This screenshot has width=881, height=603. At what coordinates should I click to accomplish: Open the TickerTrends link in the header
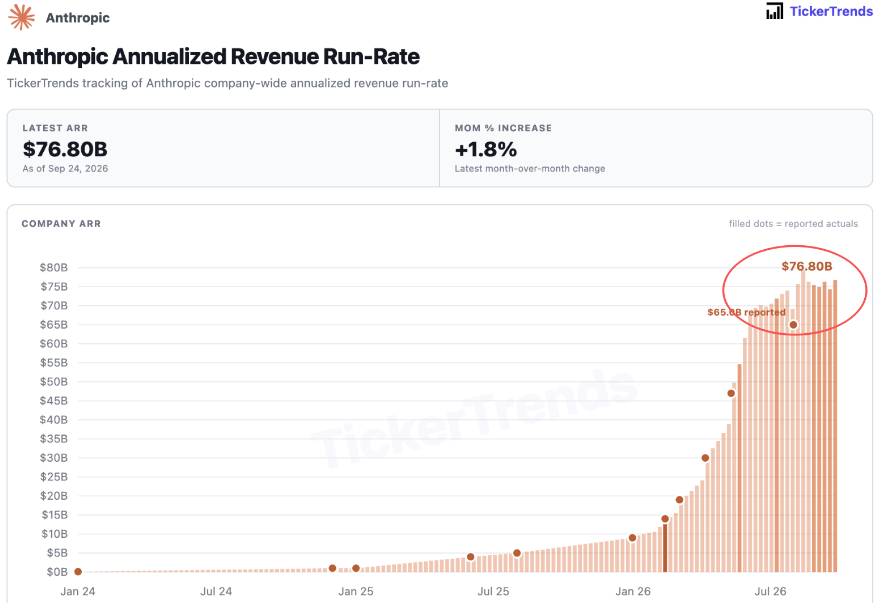[831, 11]
